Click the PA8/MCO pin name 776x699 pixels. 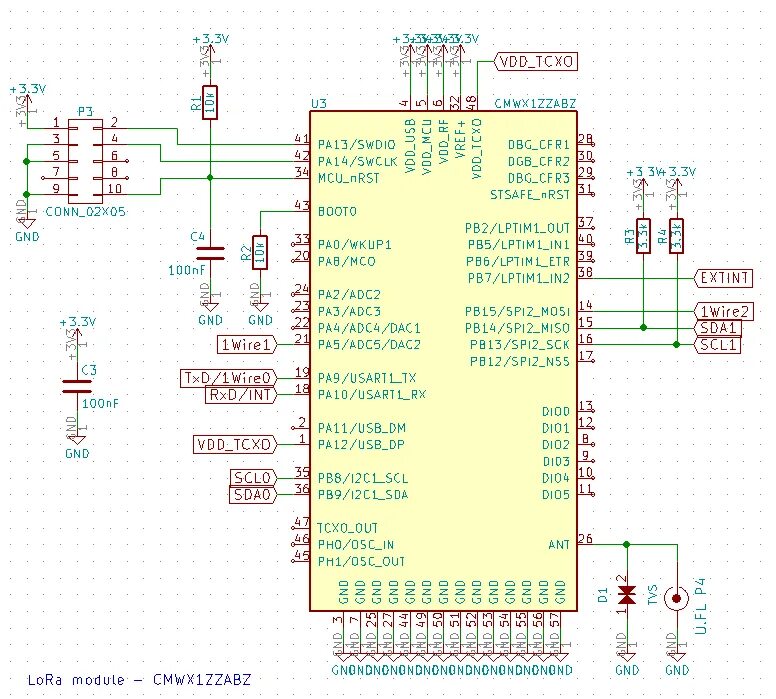tap(346, 261)
